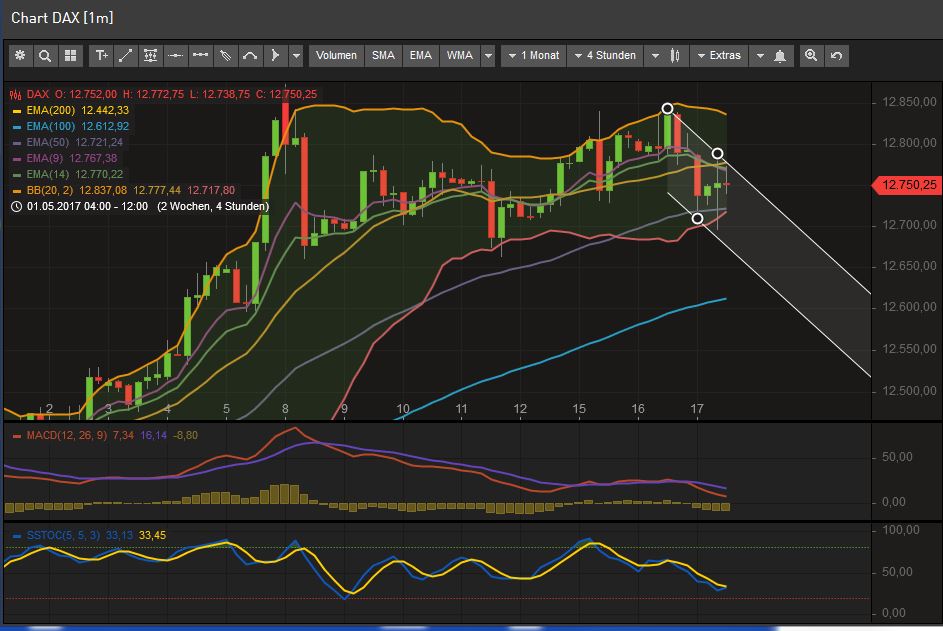943x631 pixels.
Task: Click the MACD(12, 26, 9) indicator label
Action: [x=67, y=435]
